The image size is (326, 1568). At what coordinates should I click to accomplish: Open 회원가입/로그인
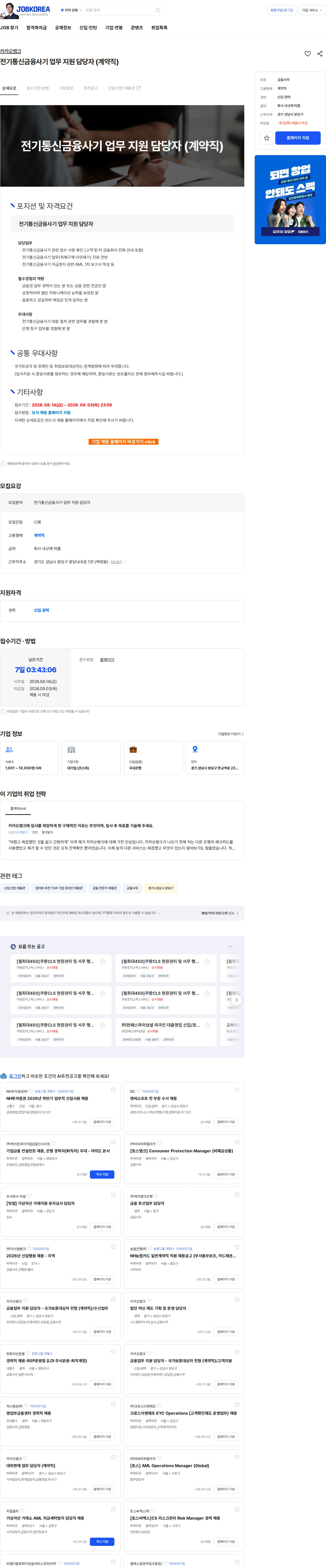pyautogui.click(x=282, y=10)
